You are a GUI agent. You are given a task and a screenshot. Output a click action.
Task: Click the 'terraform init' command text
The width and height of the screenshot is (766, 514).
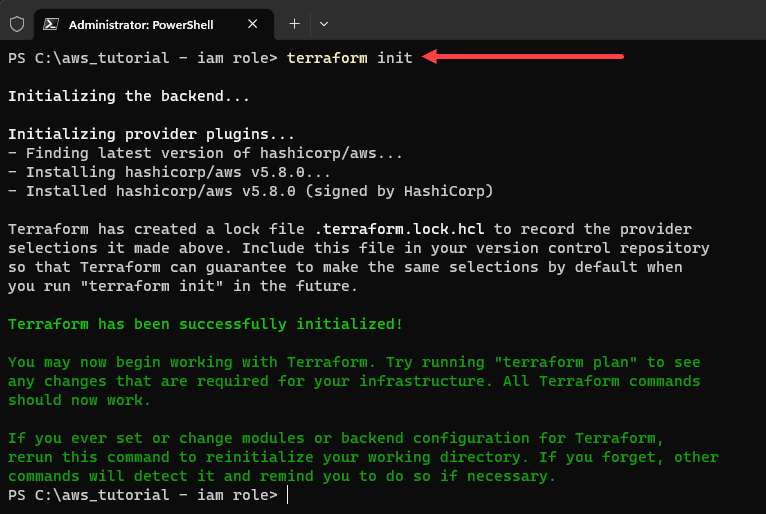pyautogui.click(x=350, y=58)
